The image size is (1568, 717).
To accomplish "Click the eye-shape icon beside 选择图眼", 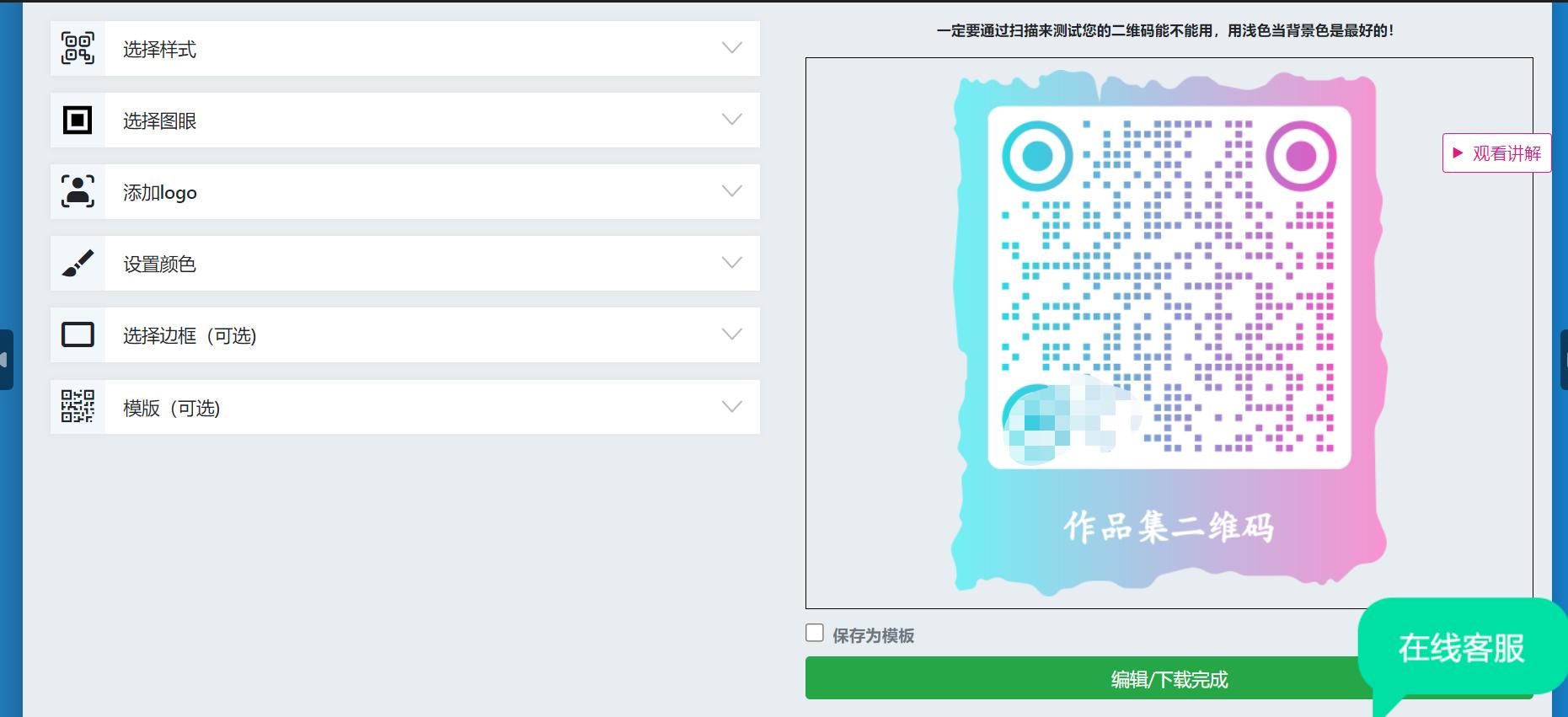I will 78,120.
